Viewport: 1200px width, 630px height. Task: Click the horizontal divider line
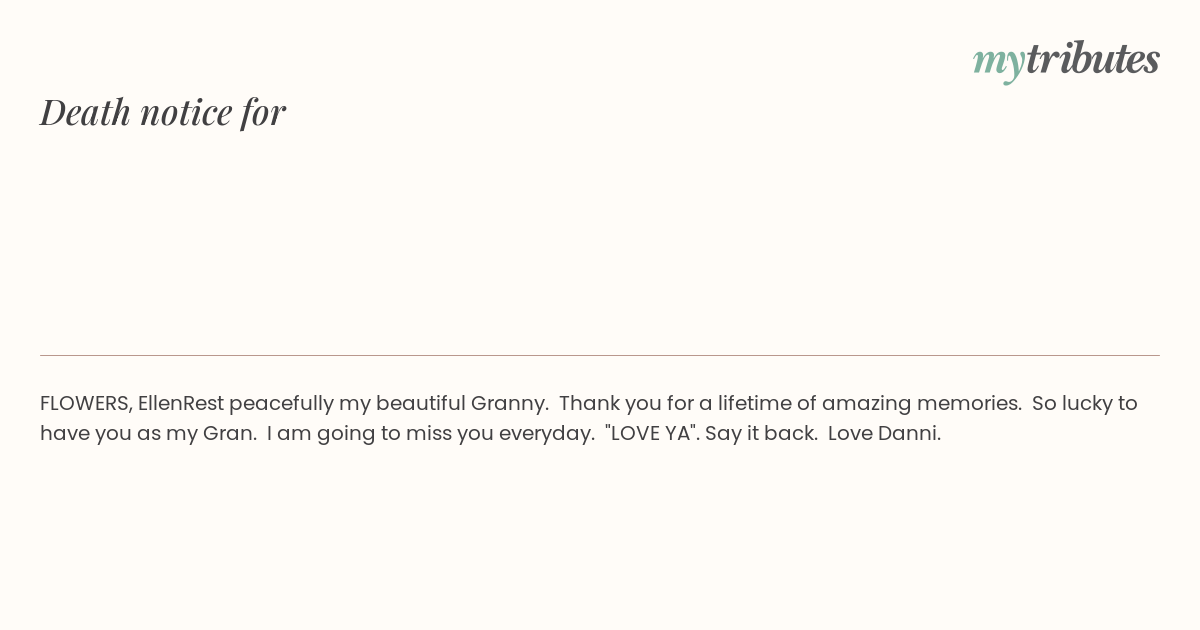pyautogui.click(x=600, y=355)
